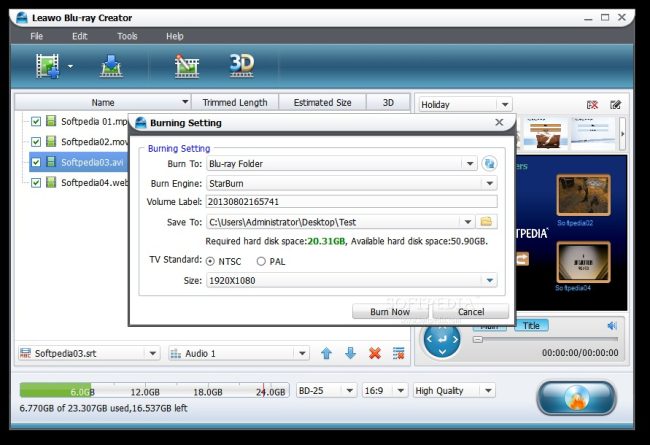Uncheck the Softpedia02.mov checkbox

36,142
